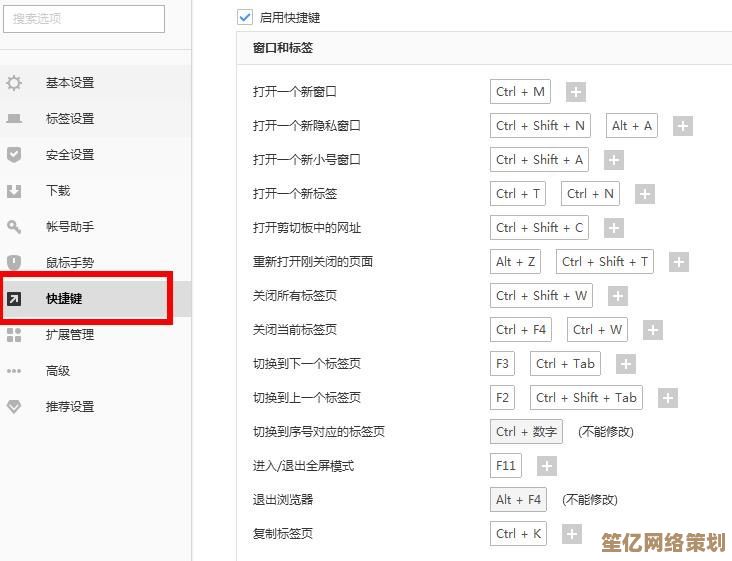Click the 帐号助手 key icon
The height and width of the screenshot is (561, 732).
pos(14,227)
